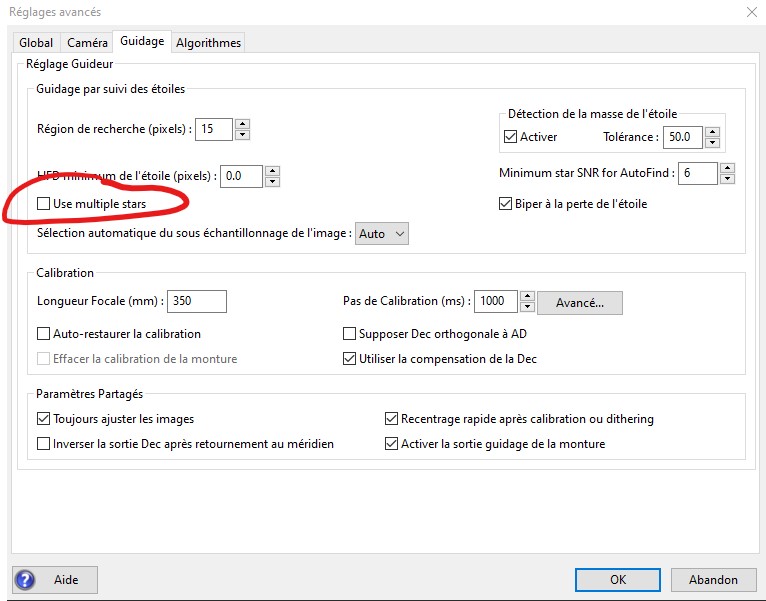The height and width of the screenshot is (601, 766).
Task: Click the blue help question mark icon
Action: pos(25,579)
